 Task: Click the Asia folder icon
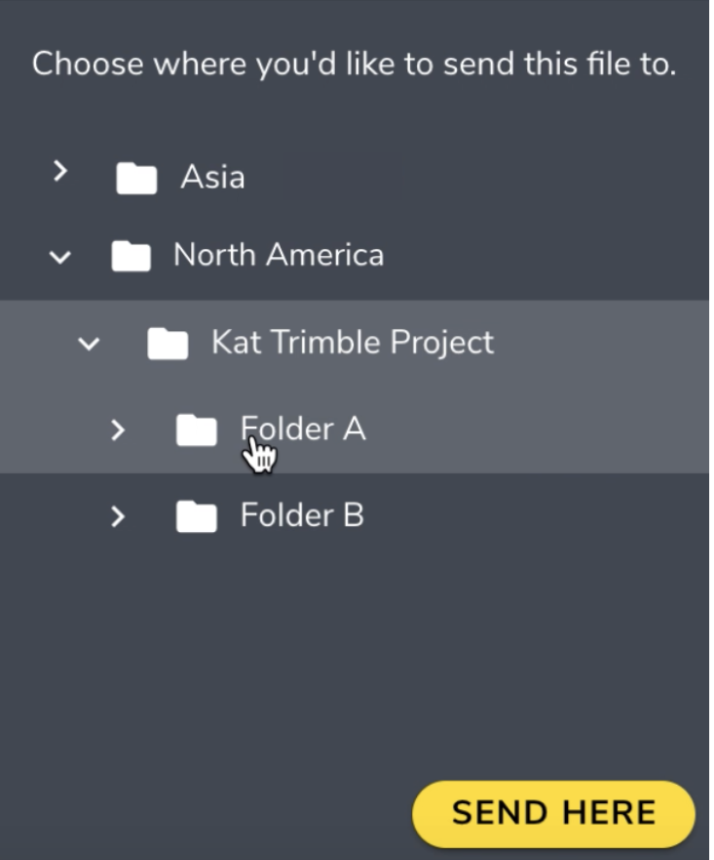136,178
